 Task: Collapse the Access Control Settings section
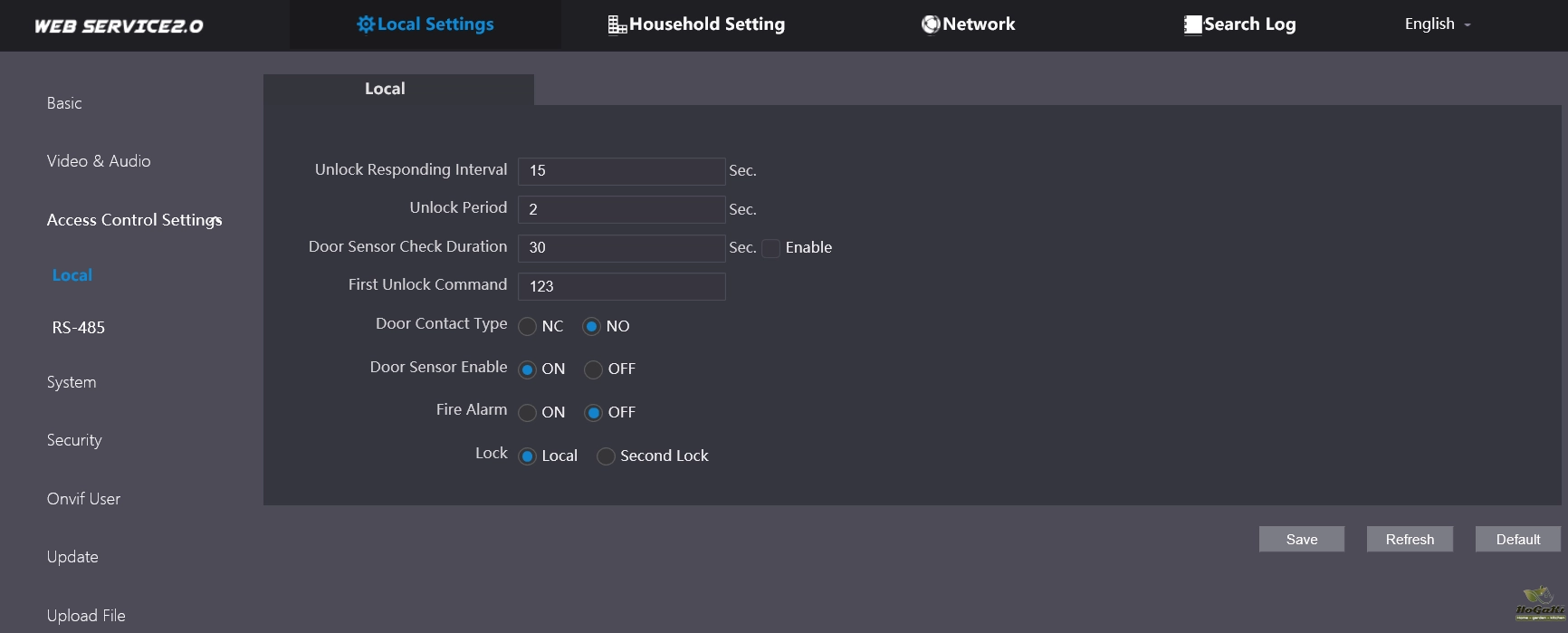[134, 220]
